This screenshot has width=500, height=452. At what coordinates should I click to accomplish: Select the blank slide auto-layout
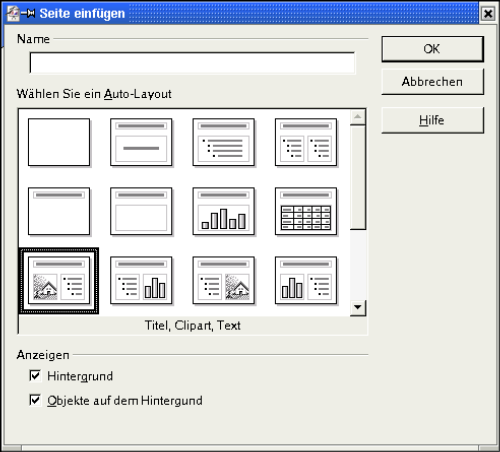point(59,142)
